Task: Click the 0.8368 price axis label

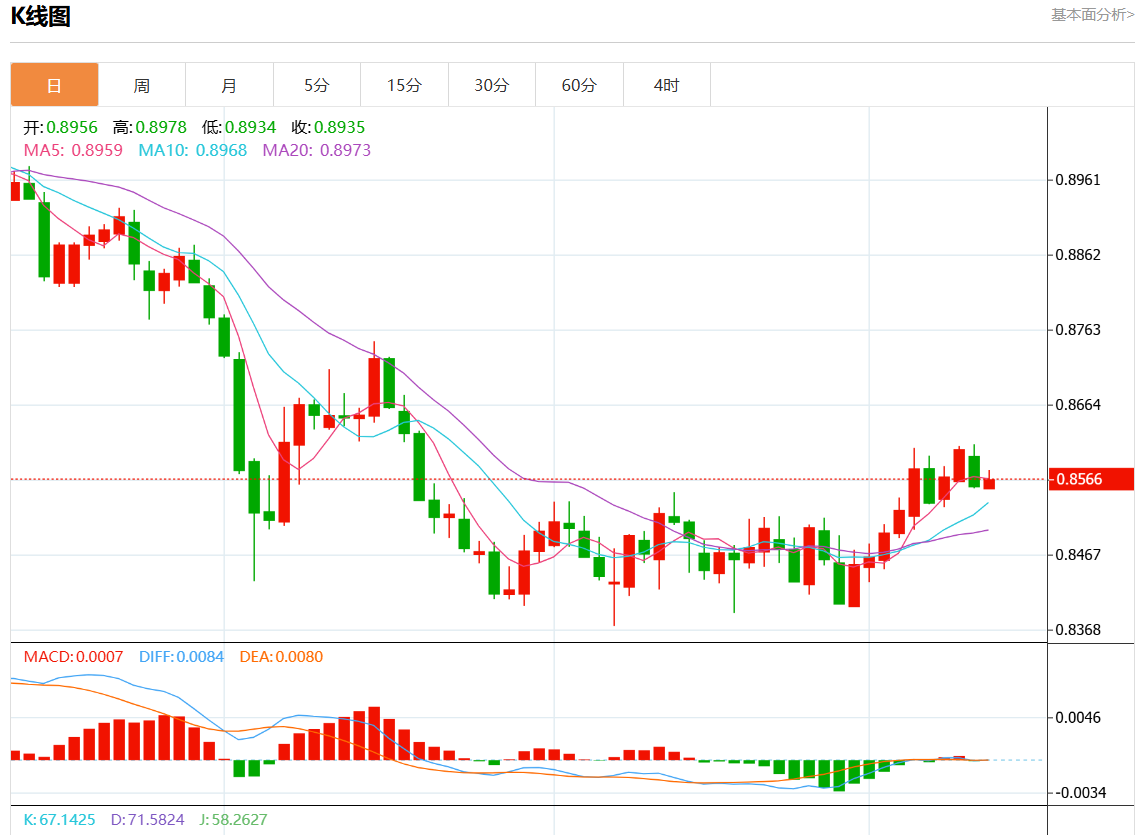Action: (x=1078, y=630)
